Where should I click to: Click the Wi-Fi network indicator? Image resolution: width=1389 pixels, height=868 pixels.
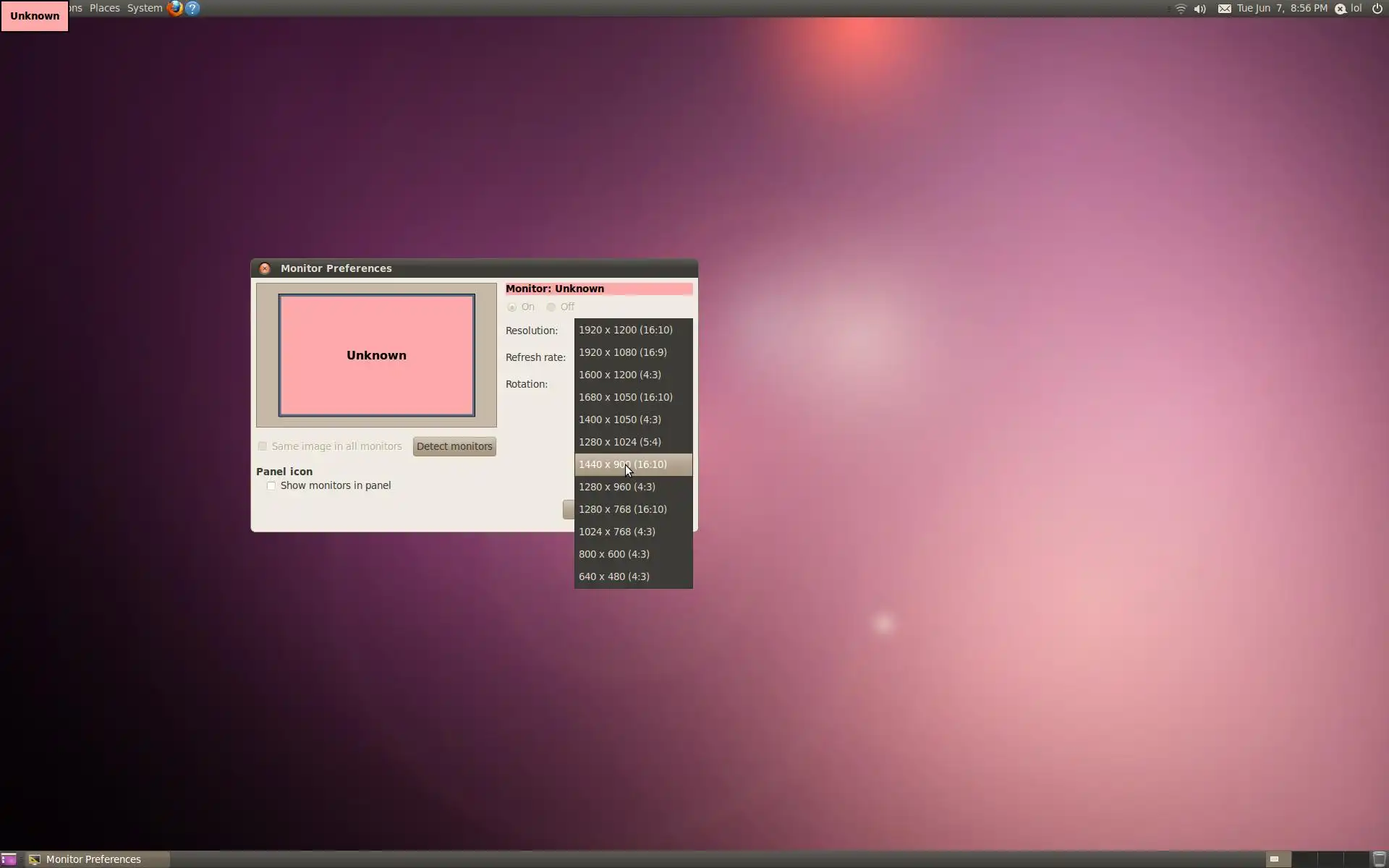click(1181, 9)
